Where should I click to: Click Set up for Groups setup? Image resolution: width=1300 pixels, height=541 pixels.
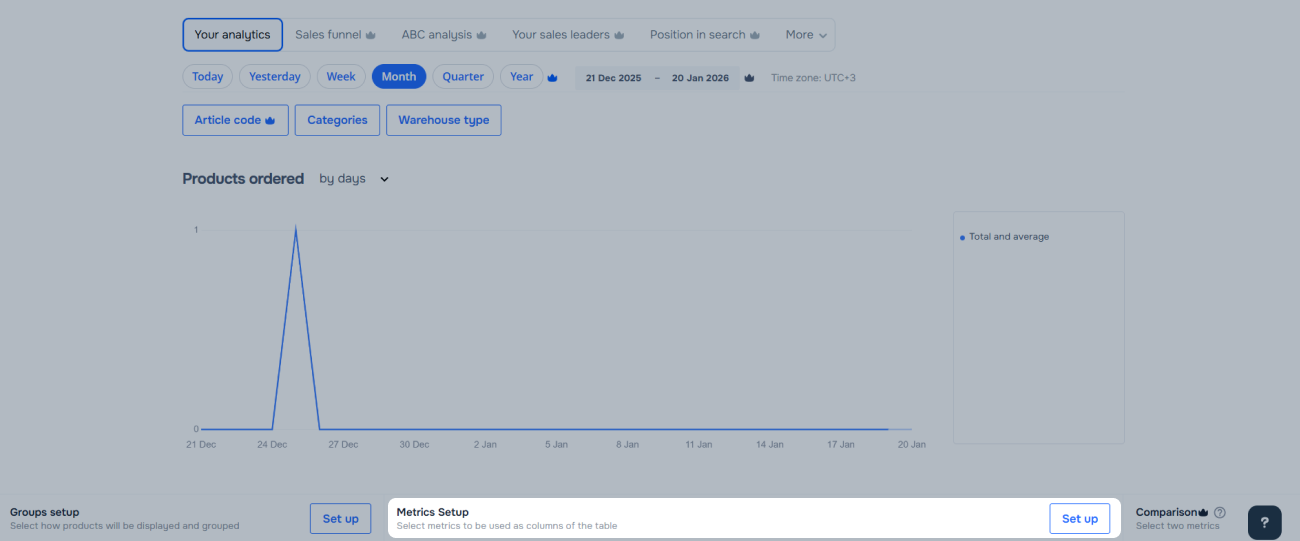pyautogui.click(x=340, y=519)
